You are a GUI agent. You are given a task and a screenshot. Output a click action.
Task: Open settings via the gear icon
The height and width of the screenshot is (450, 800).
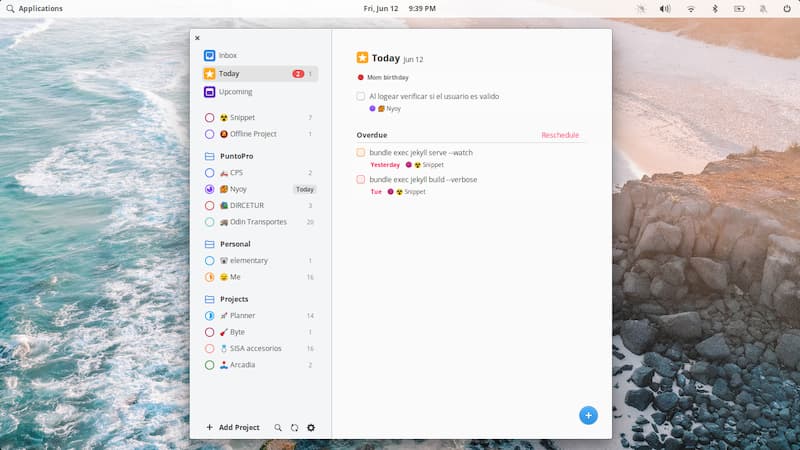click(311, 428)
